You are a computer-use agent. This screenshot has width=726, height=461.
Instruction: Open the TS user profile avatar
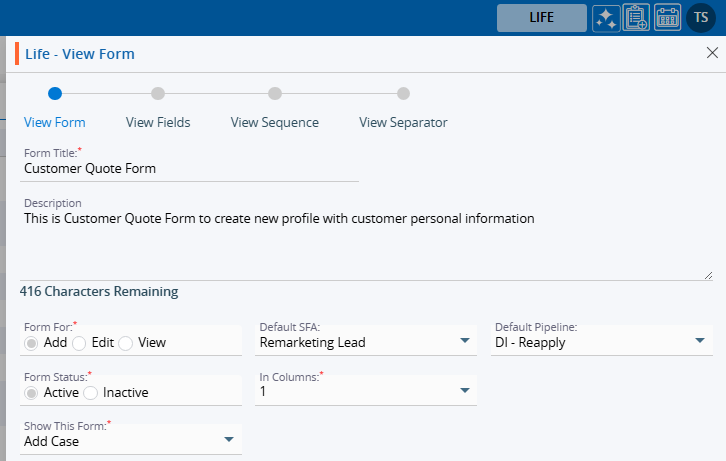(x=700, y=18)
